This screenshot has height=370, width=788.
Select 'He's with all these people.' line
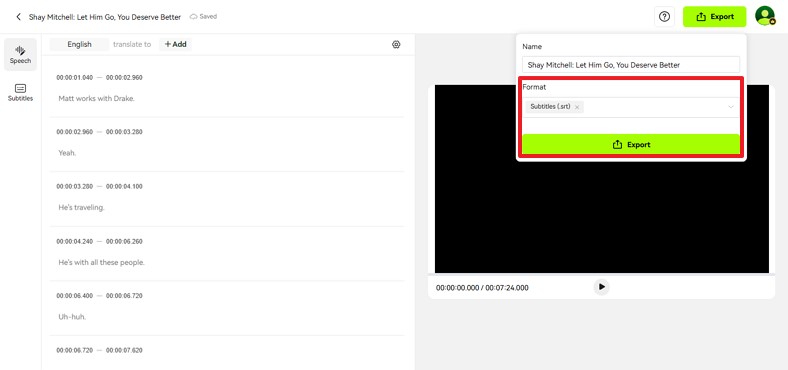[x=102, y=262]
